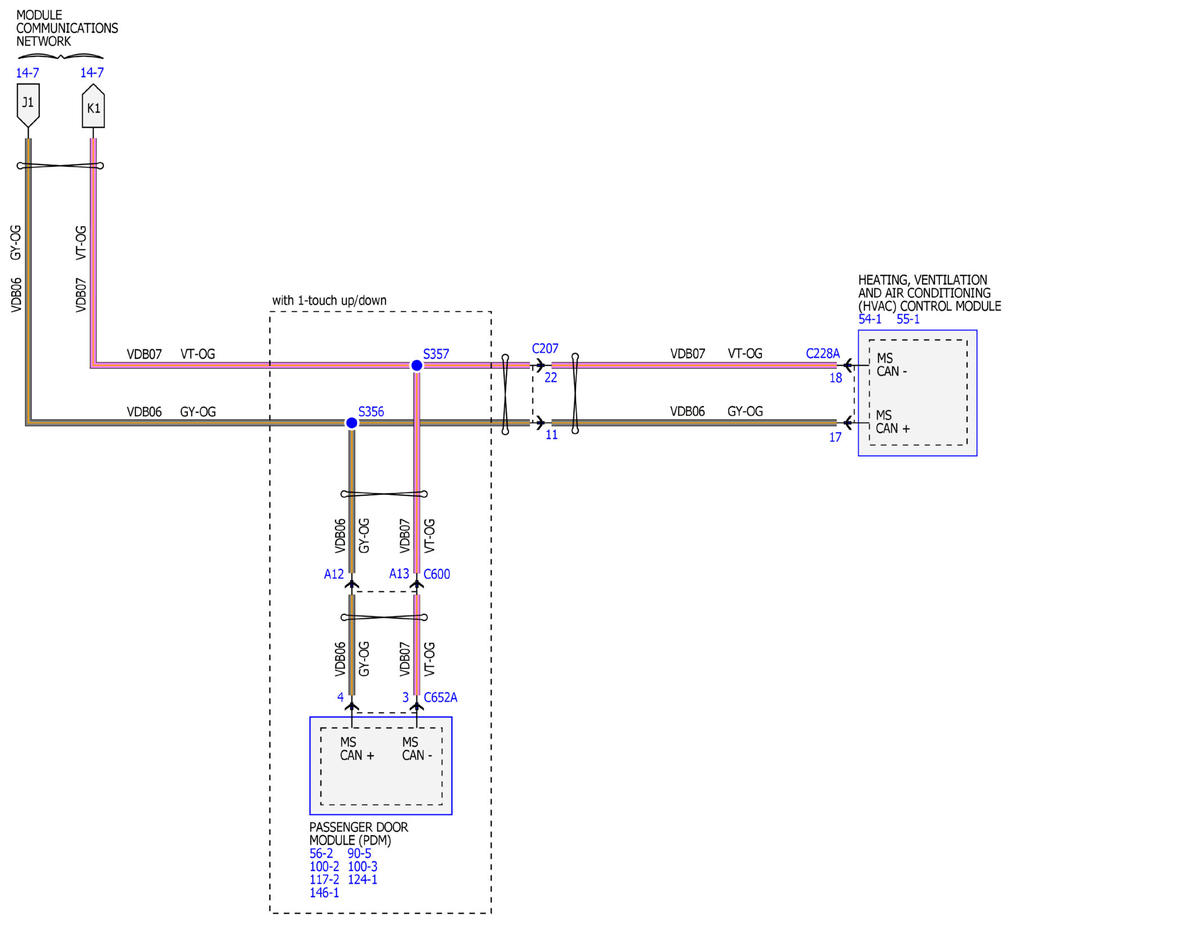This screenshot has height=927, width=1200.
Task: Follow the C600 connector label
Action: coord(436,574)
